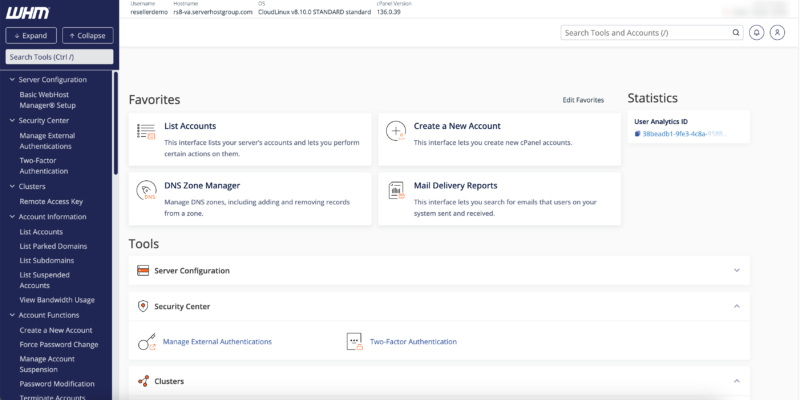
Task: Click the Clusters section icon
Action: (143, 381)
